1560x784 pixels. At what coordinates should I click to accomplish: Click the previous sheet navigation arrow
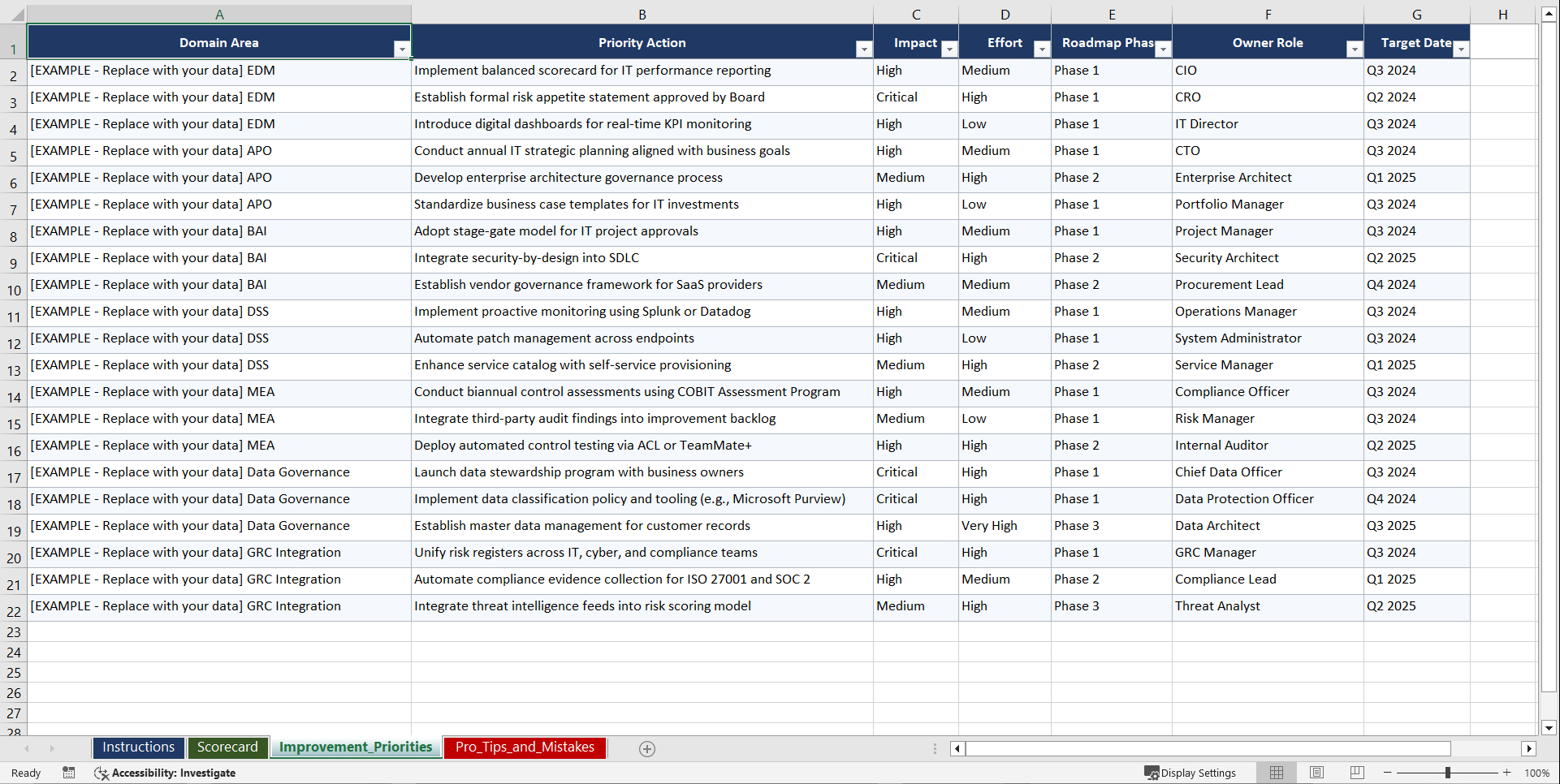pos(28,748)
